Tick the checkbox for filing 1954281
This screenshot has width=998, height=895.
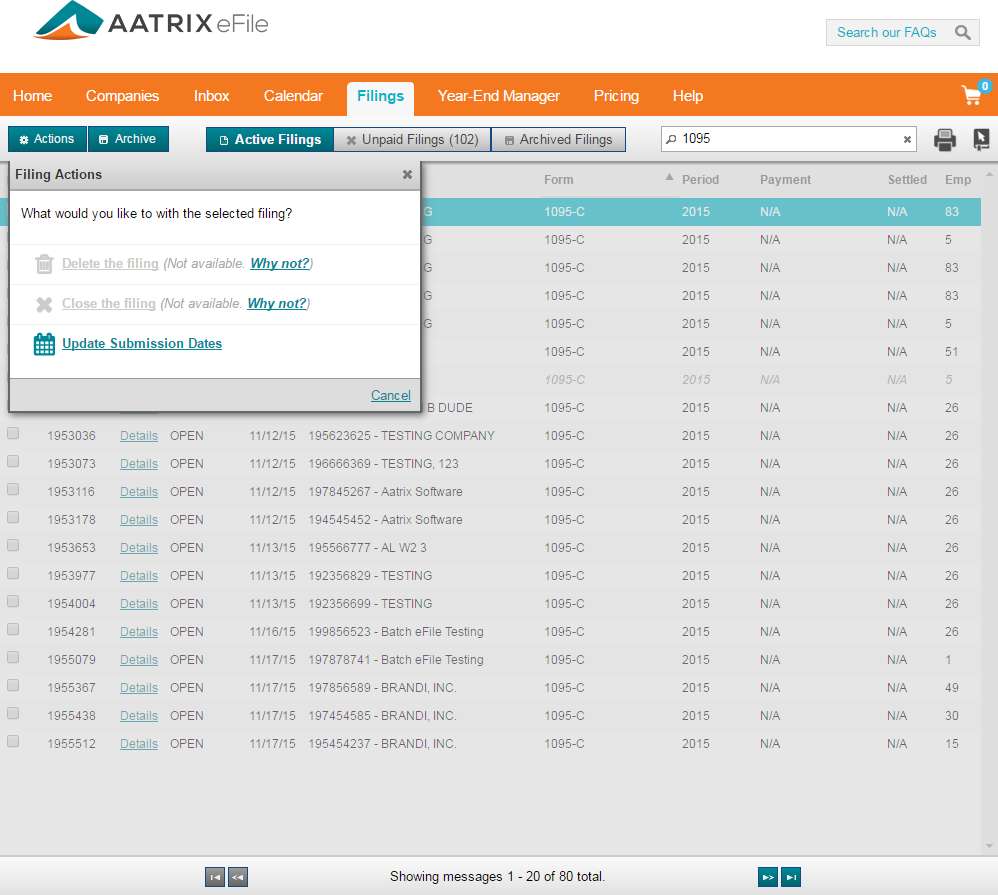click(13, 630)
